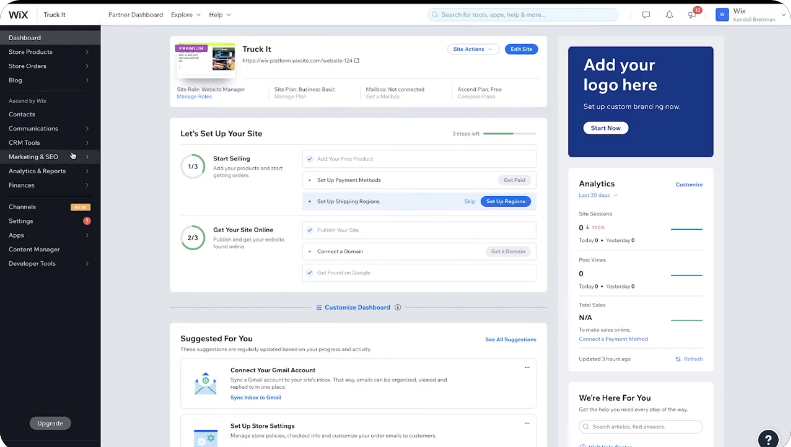Toggle the Get Found on Google checkmark
The width and height of the screenshot is (791, 447).
310,273
